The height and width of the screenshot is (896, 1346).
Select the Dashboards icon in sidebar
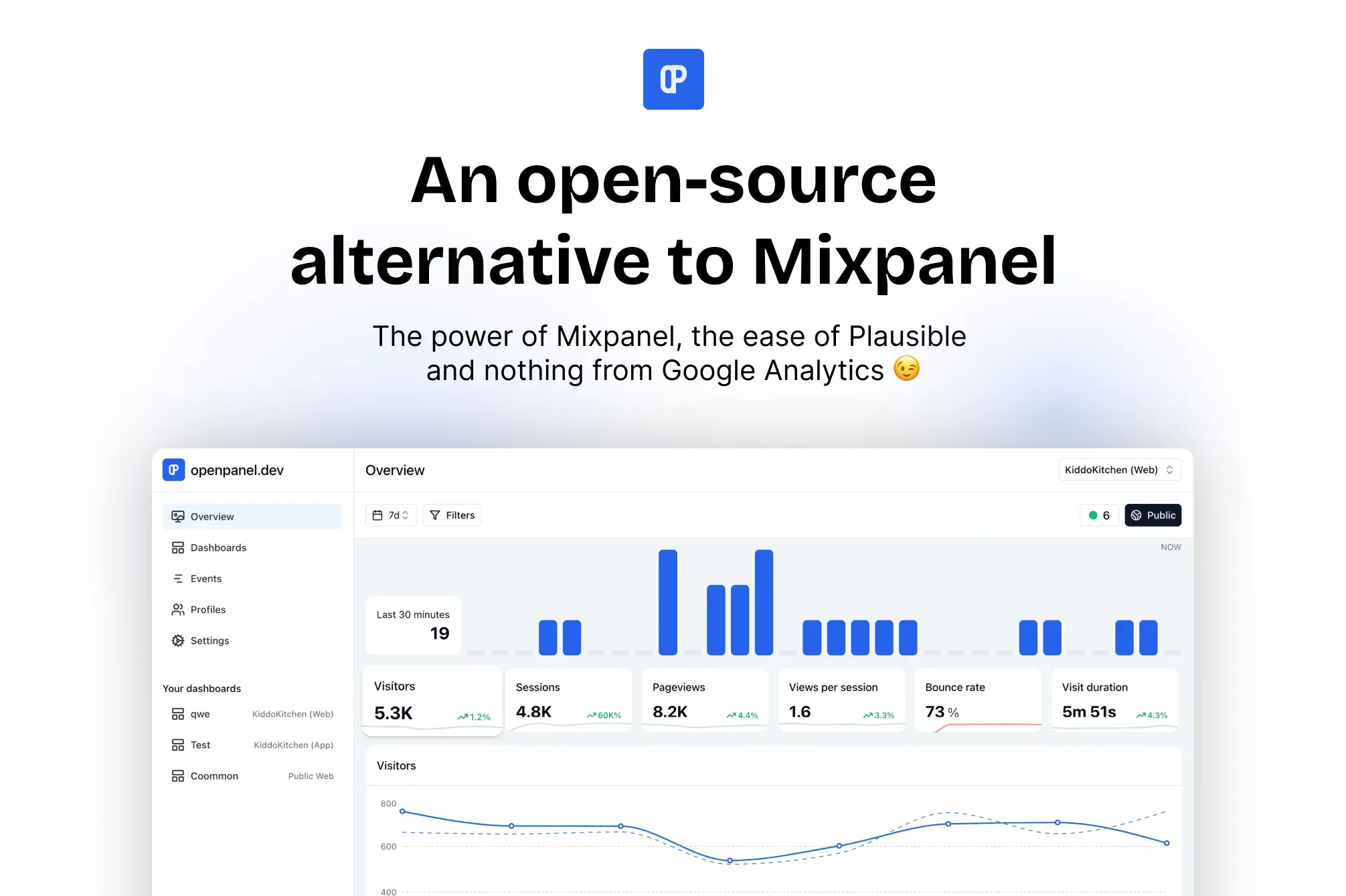click(177, 547)
